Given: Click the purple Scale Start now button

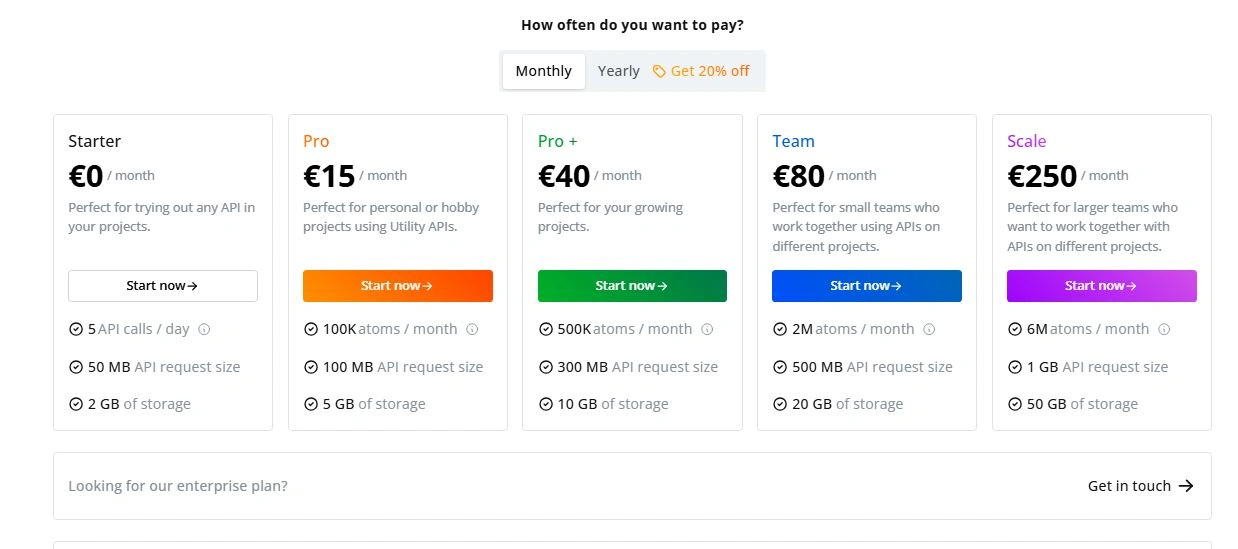Looking at the screenshot, I should pyautogui.click(x=1102, y=286).
